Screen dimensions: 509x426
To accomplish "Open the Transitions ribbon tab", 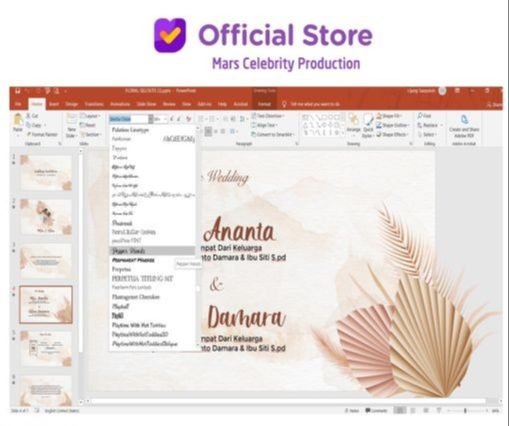I will (x=94, y=104).
